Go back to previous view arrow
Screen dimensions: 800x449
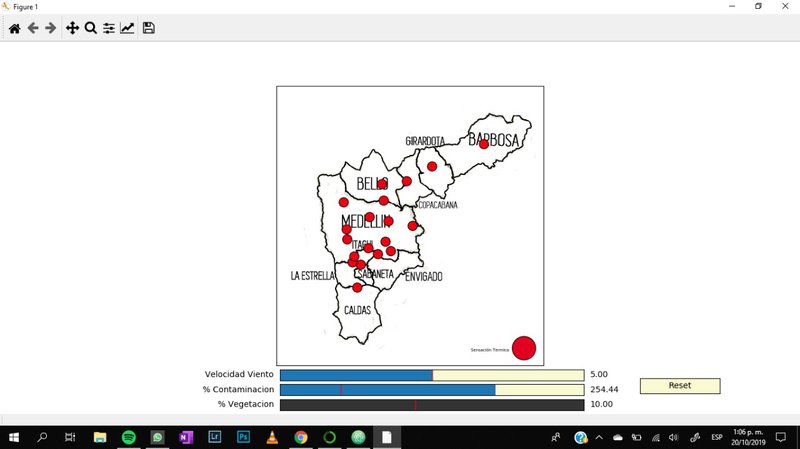pos(33,29)
